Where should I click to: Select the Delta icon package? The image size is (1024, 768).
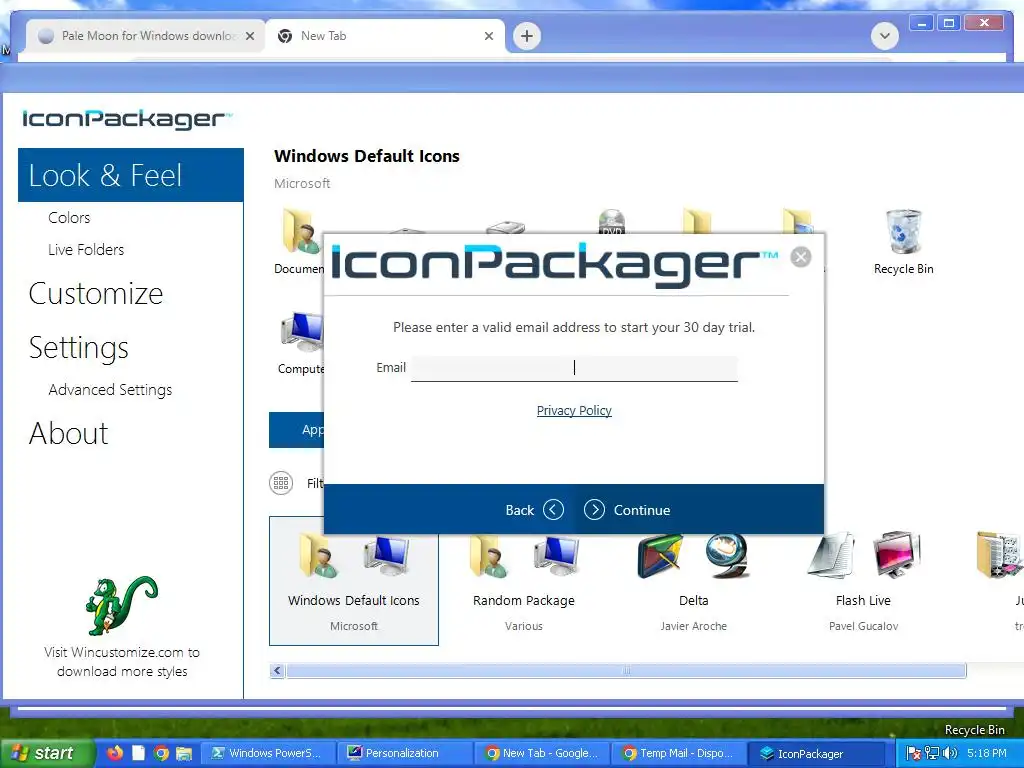[x=694, y=583]
